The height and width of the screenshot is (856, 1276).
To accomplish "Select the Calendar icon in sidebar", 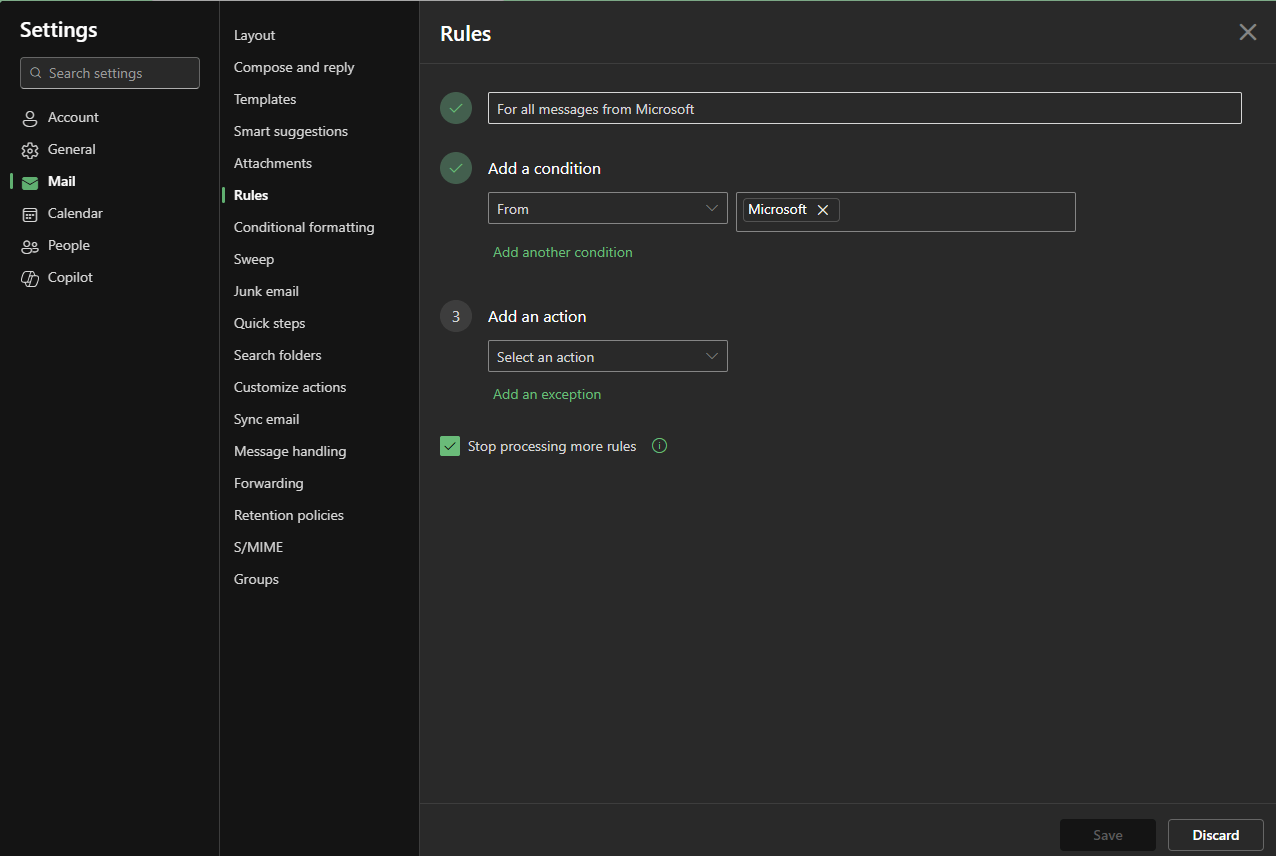I will [x=30, y=214].
